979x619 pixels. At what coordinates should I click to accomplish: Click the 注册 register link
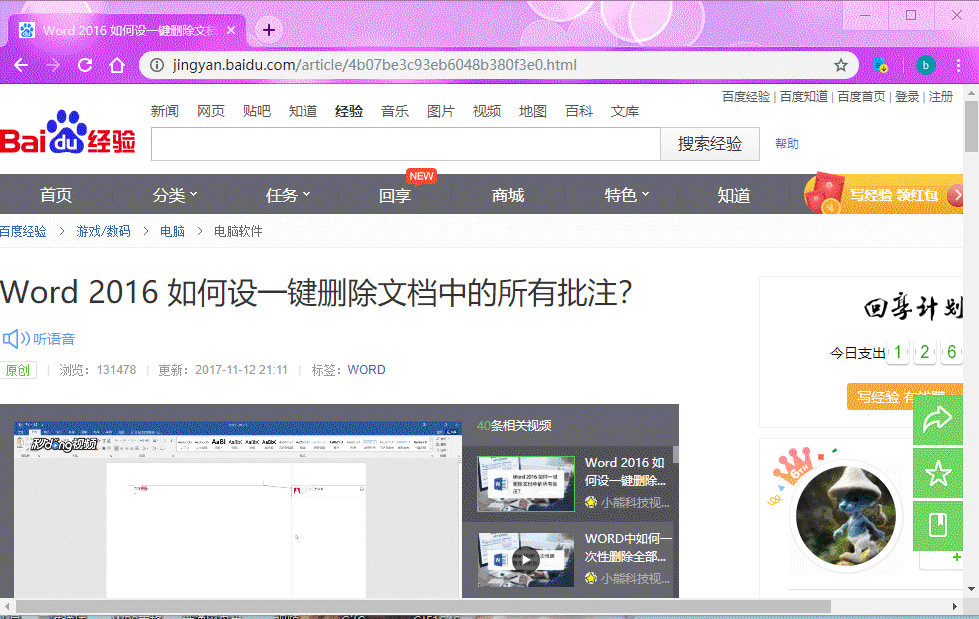941,97
